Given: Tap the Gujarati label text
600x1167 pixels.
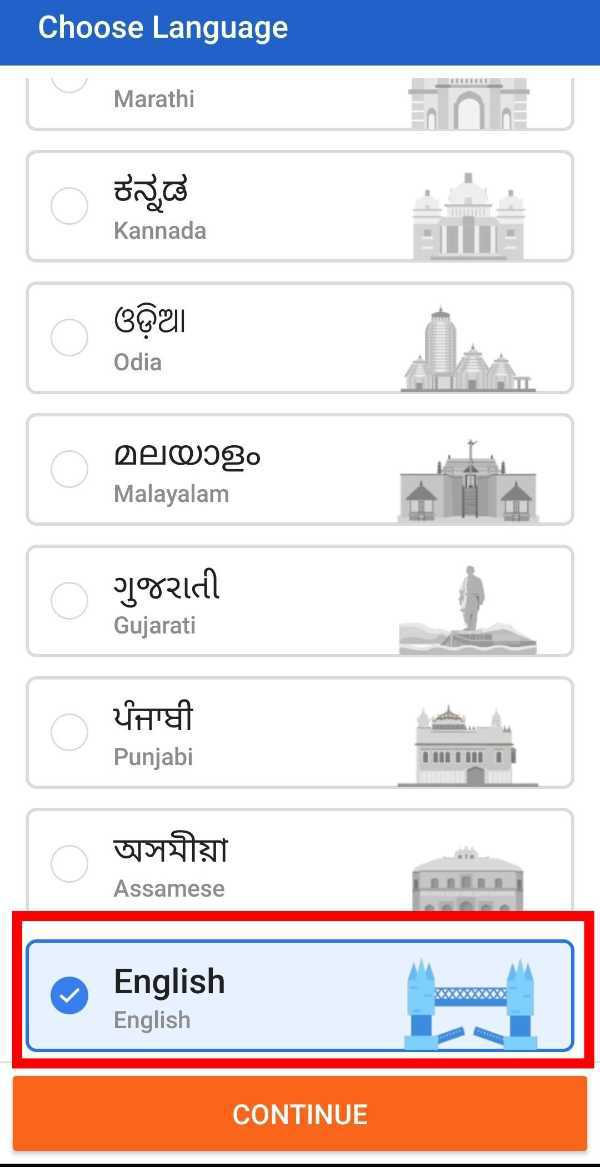Looking at the screenshot, I should tap(155, 625).
